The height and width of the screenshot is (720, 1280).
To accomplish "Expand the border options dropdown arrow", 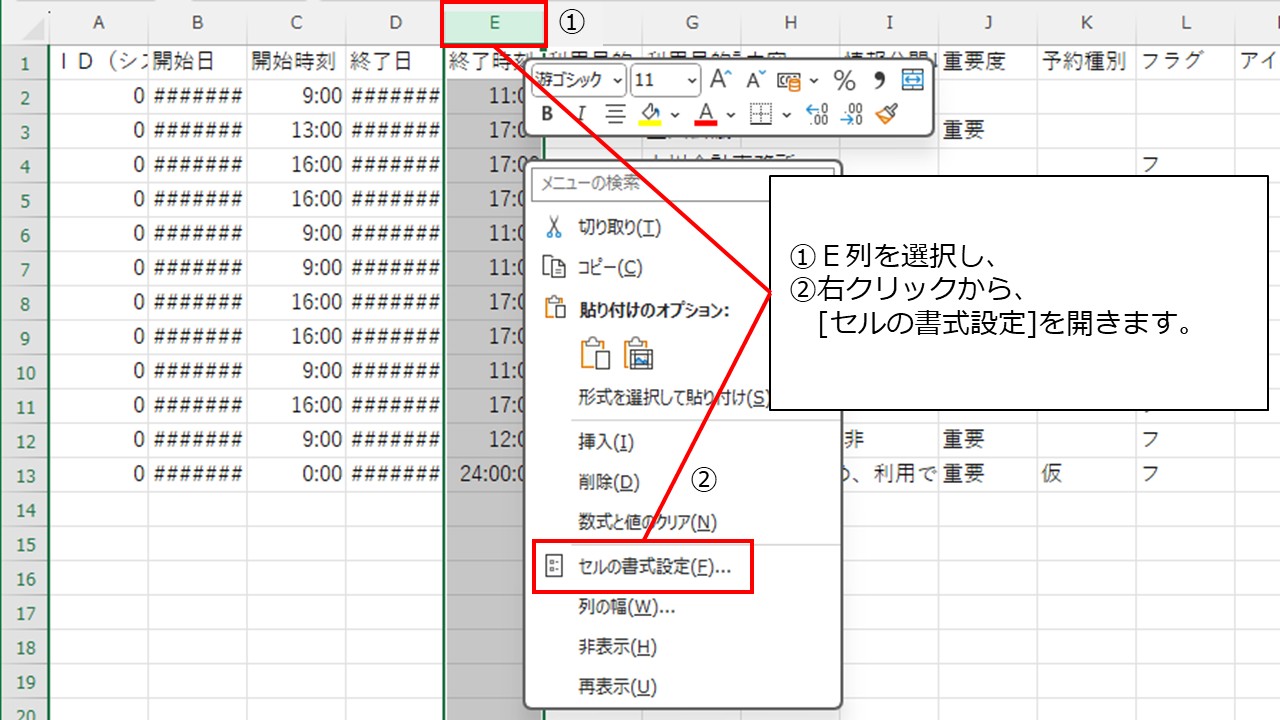I will tap(787, 113).
